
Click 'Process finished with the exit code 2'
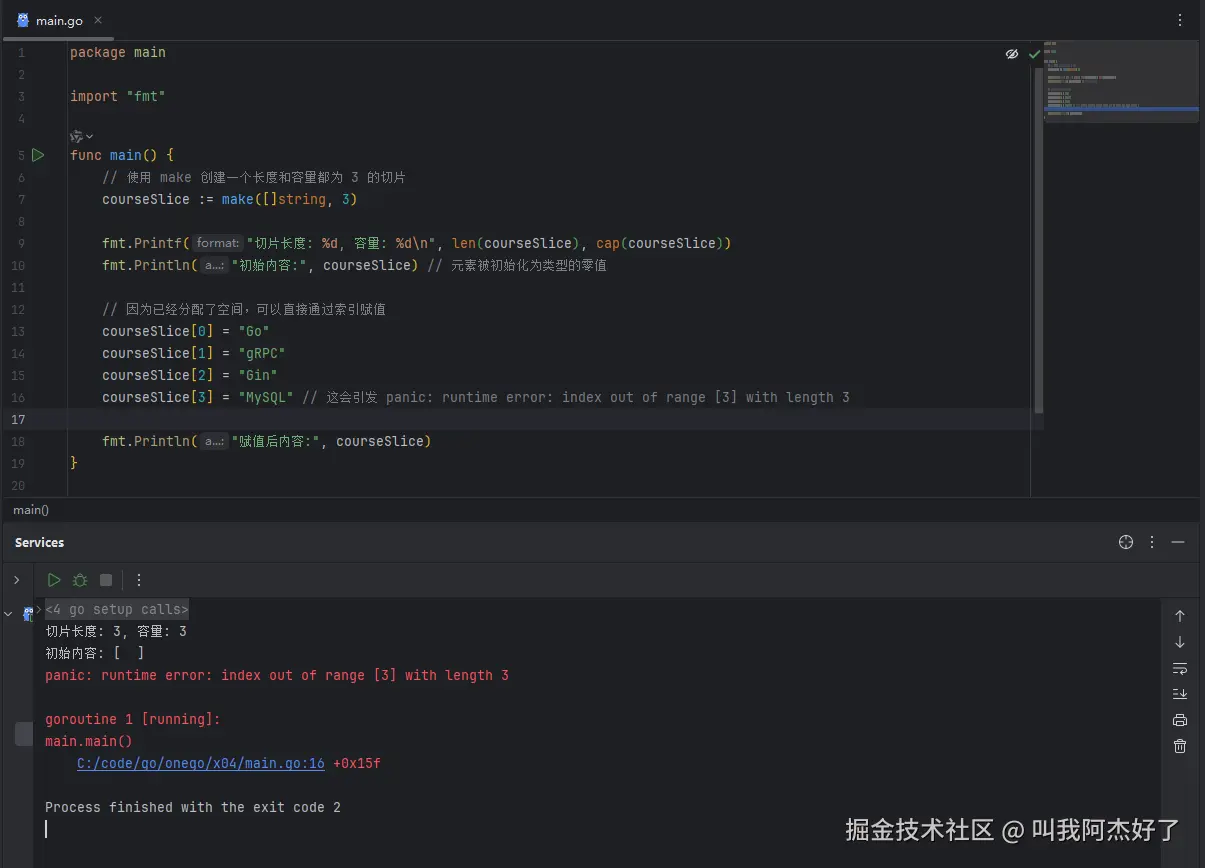coord(193,807)
